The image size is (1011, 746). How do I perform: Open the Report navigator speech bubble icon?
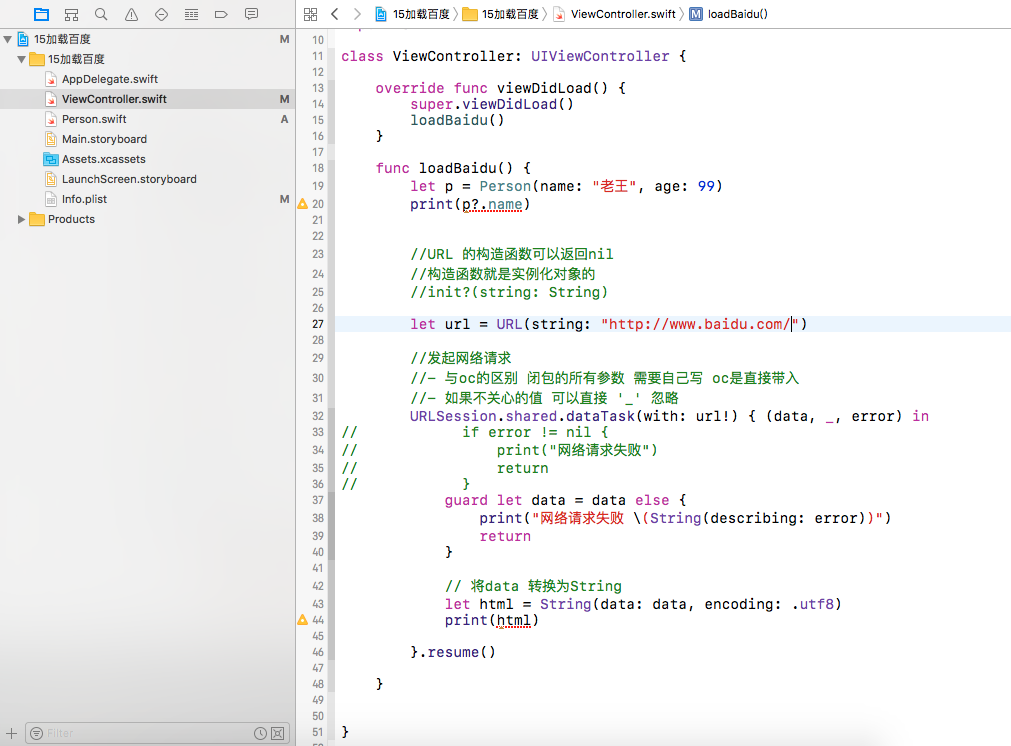coord(251,14)
